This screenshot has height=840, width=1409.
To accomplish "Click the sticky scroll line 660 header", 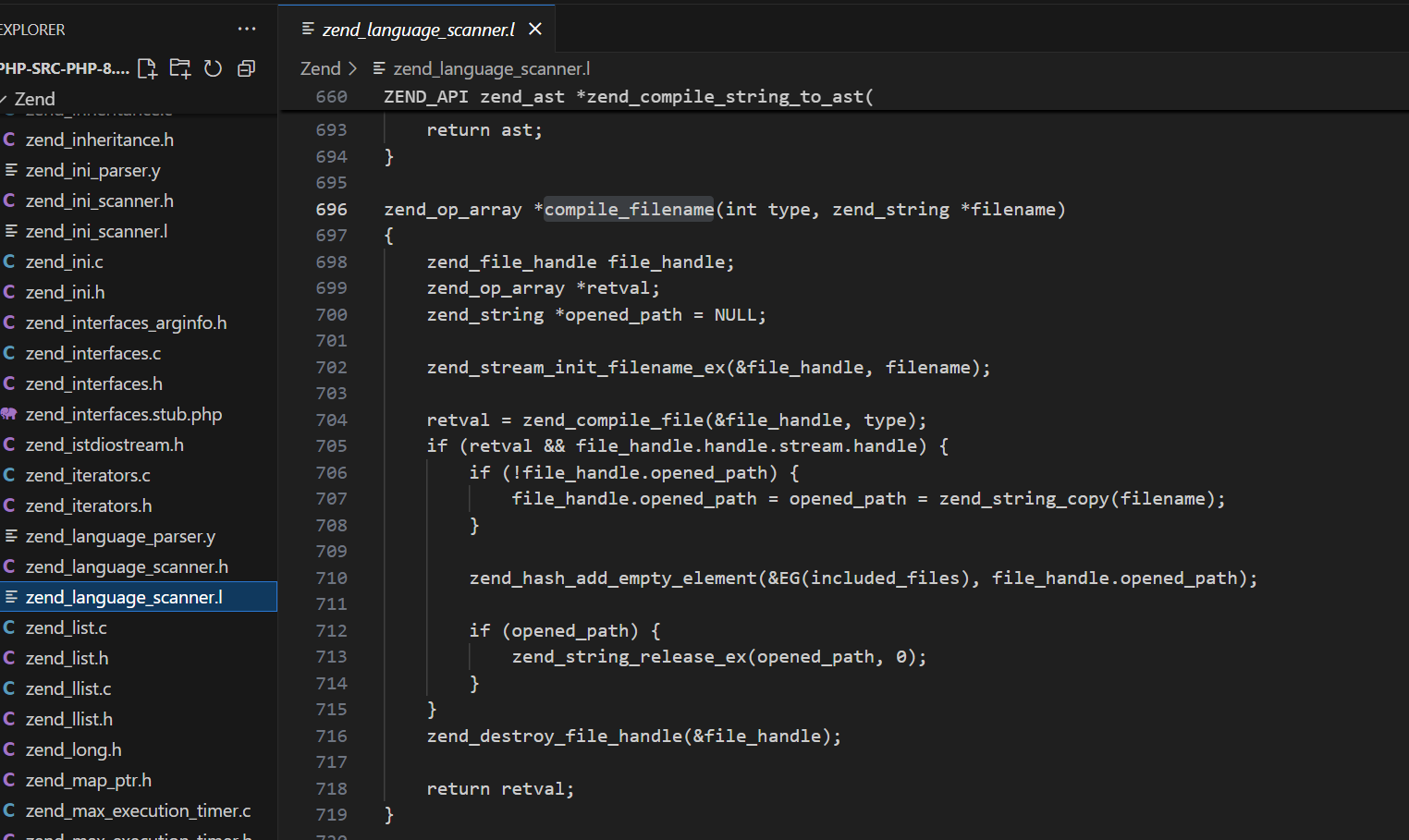I will [629, 96].
